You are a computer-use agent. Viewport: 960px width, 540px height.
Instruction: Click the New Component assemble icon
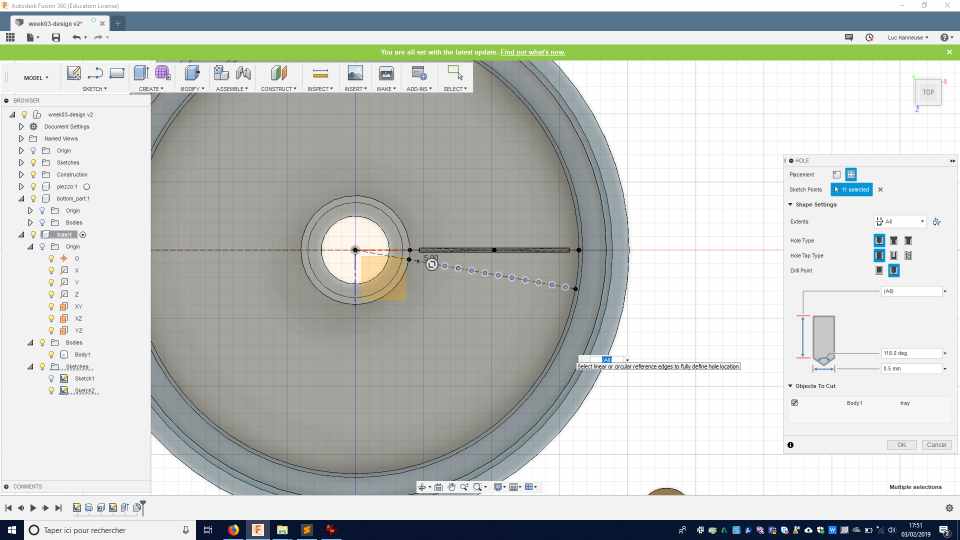[x=221, y=73]
